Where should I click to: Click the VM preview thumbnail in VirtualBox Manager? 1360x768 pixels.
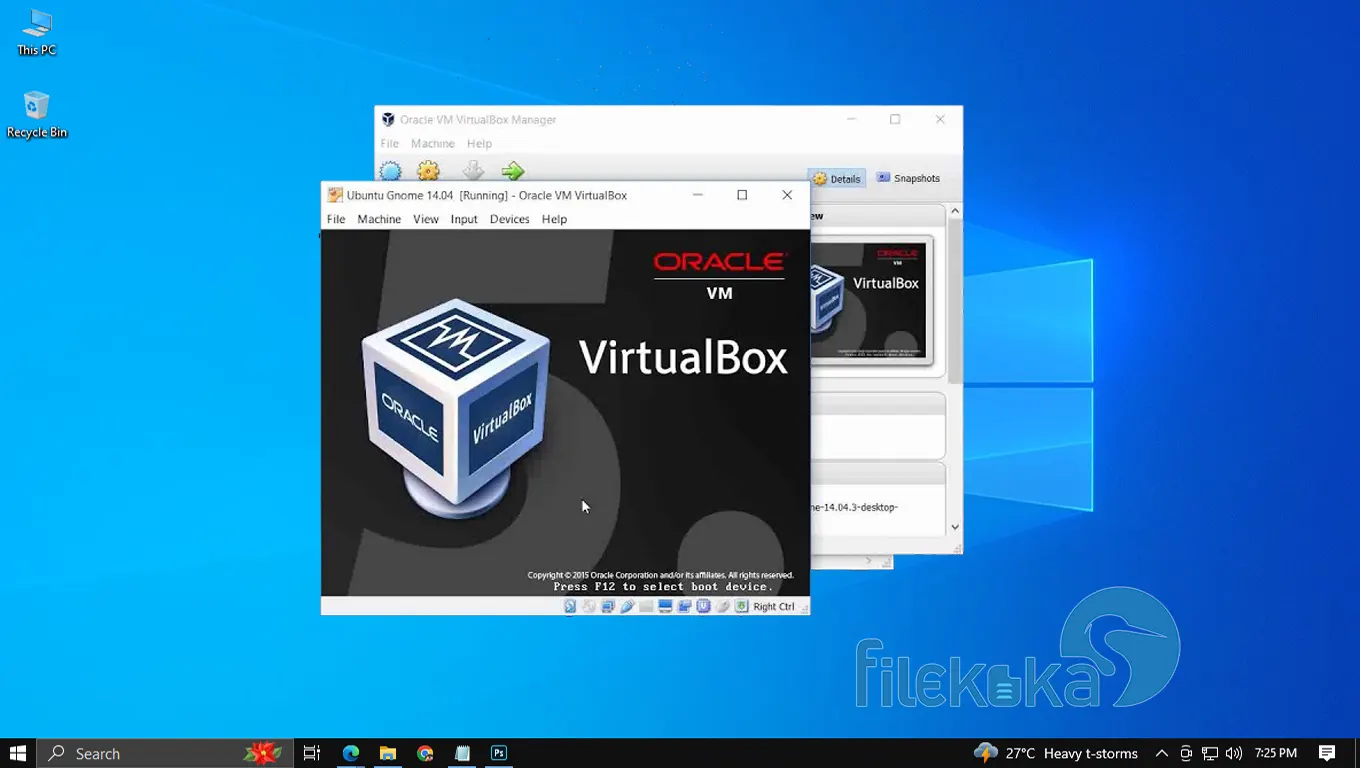coord(871,300)
